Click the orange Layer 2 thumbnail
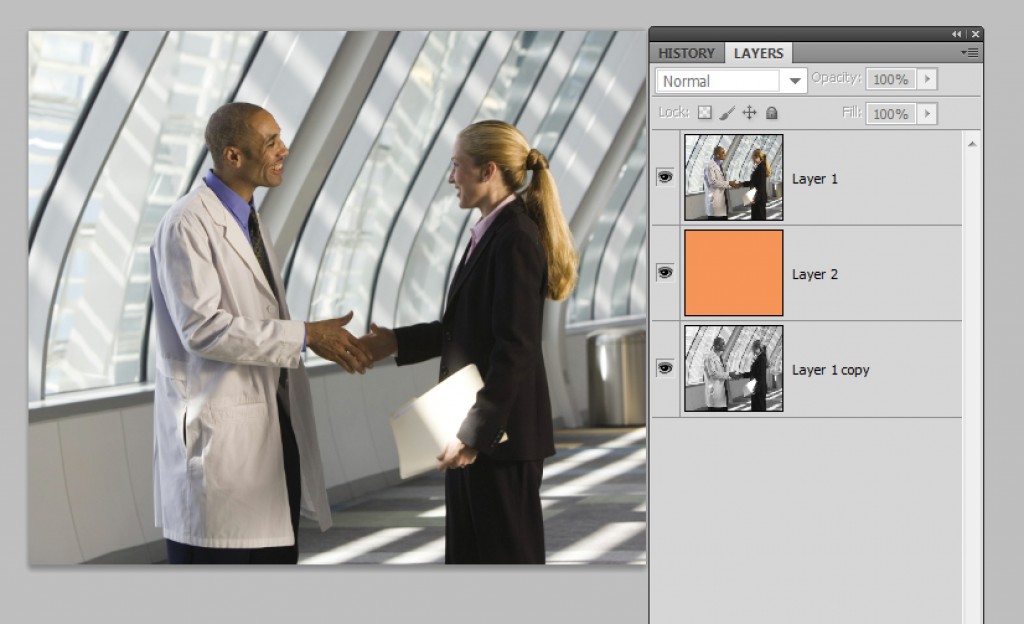Viewport: 1024px width, 624px height. coord(733,274)
